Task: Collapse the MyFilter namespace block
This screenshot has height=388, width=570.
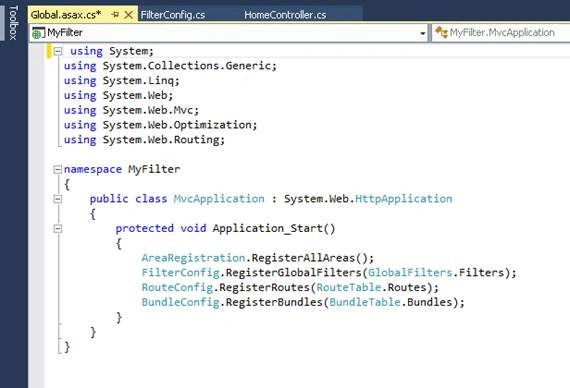Action: 57,169
